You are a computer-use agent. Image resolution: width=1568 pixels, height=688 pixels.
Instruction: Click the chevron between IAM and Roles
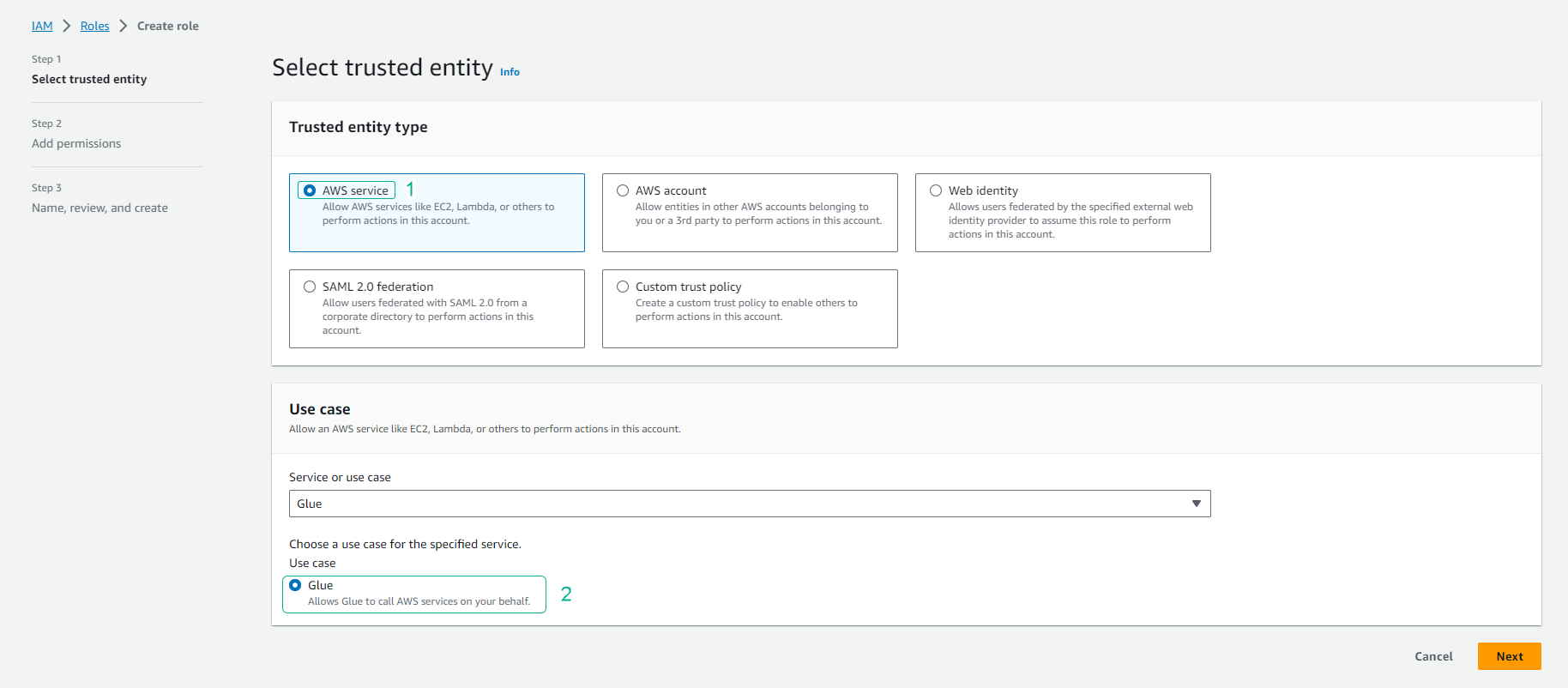pos(67,26)
